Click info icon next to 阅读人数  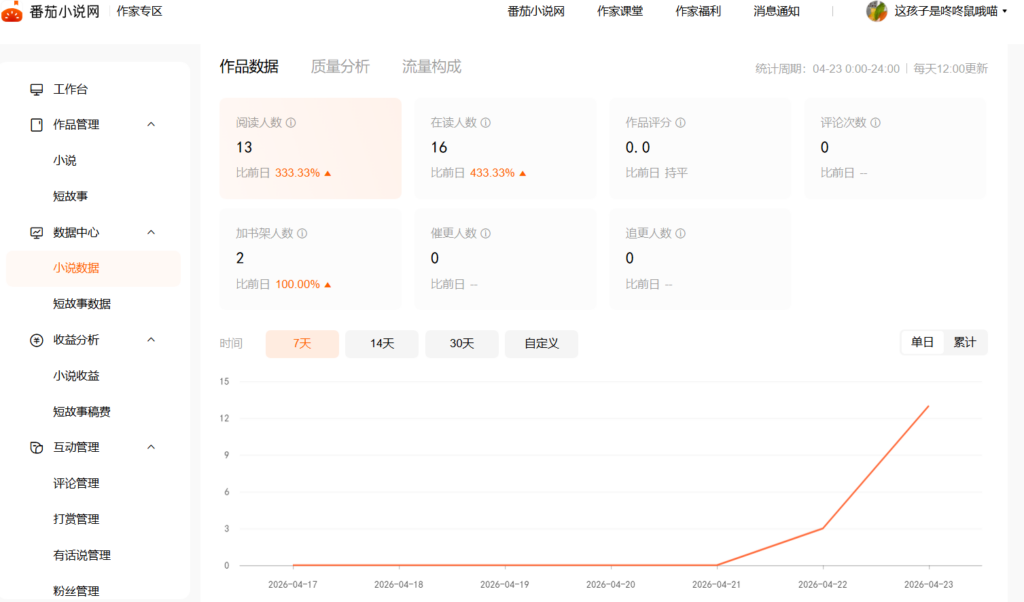(291, 123)
